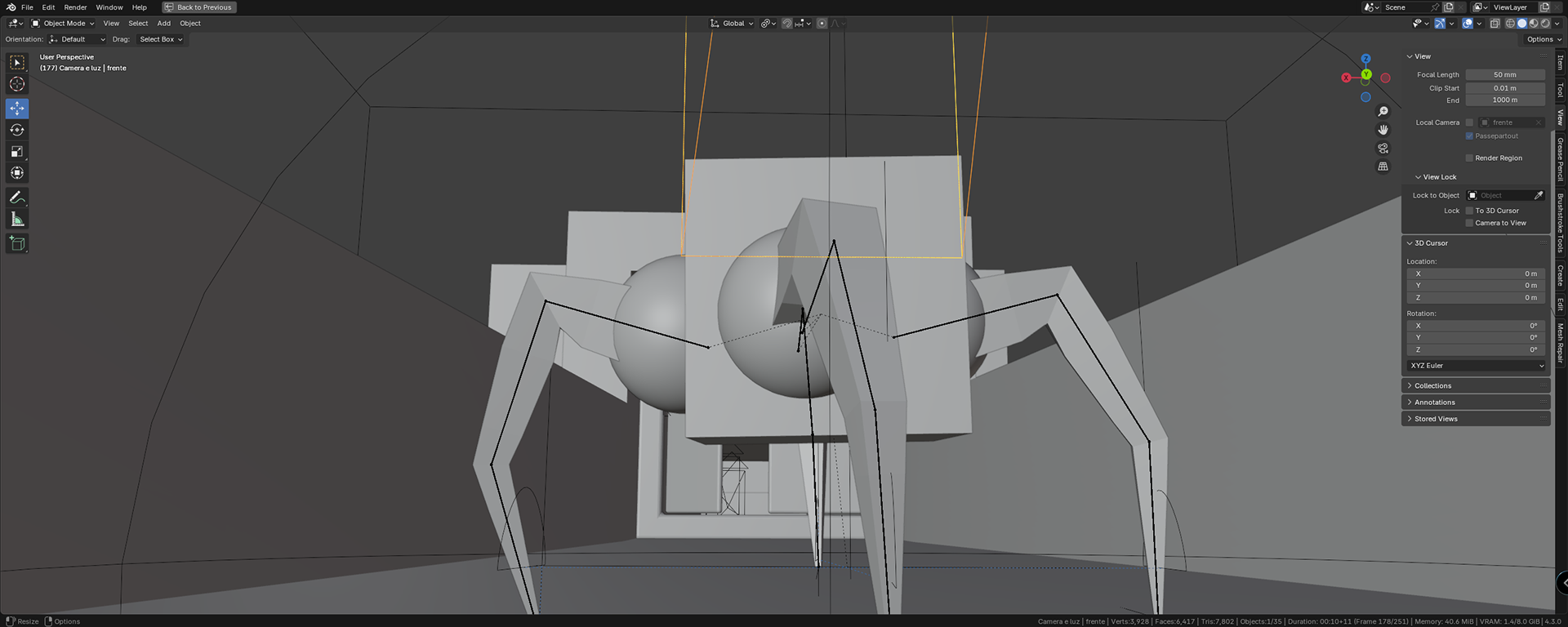The image size is (1568, 627).
Task: Click the Lock to Object eyedropper icon
Action: [1539, 195]
